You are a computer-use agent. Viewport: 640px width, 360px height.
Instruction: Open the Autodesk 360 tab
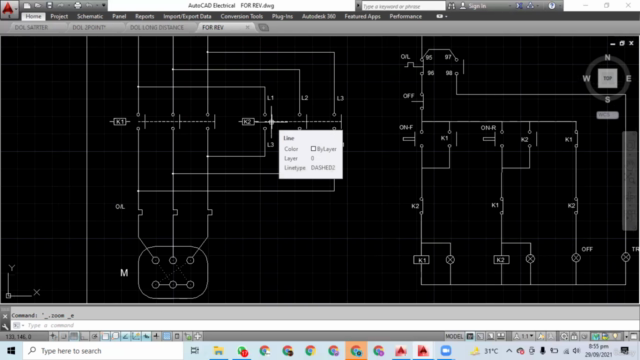pyautogui.click(x=319, y=16)
